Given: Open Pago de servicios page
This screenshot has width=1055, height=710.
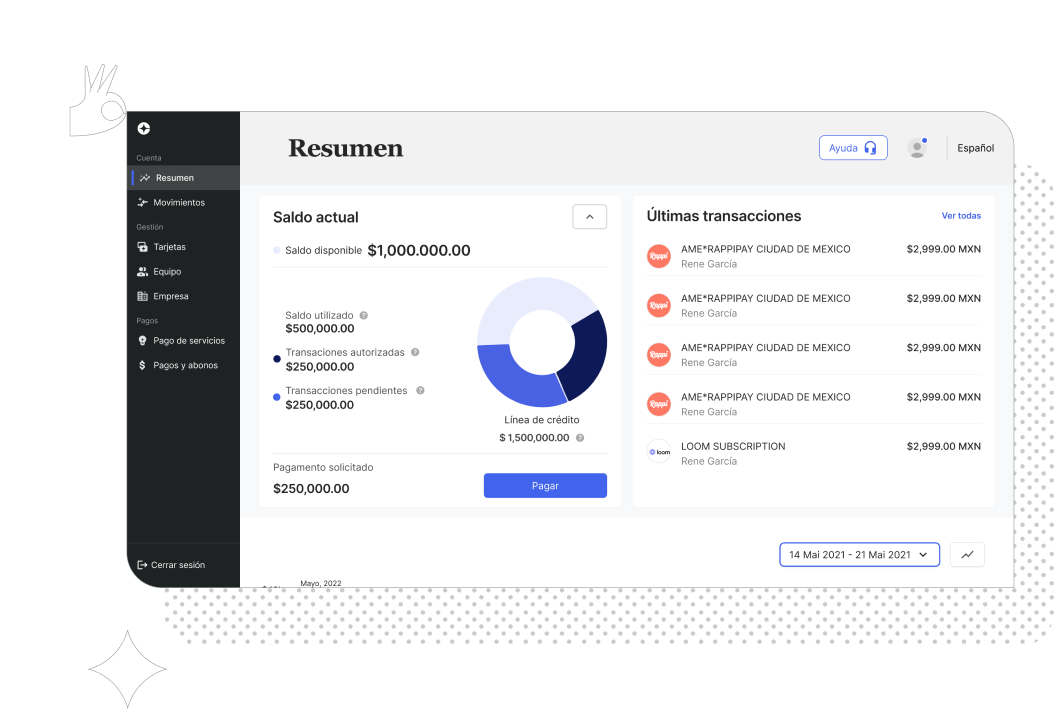Looking at the screenshot, I should tap(188, 341).
